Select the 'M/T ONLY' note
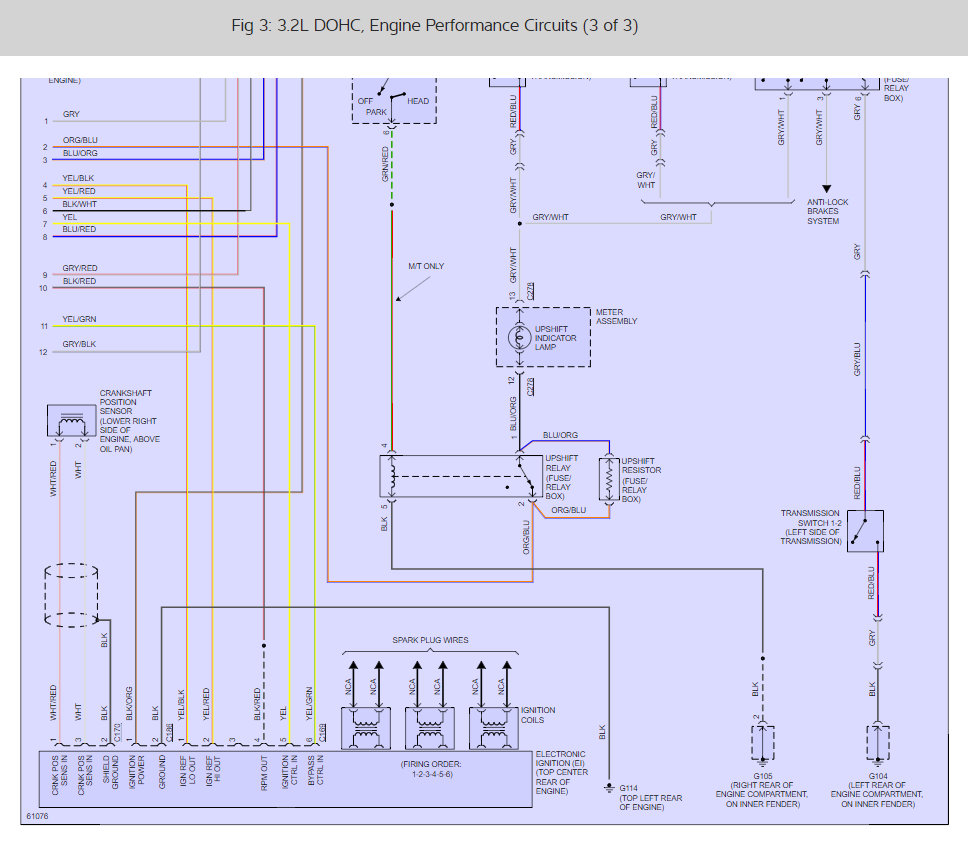Screen dimensions: 968x842 click(x=426, y=266)
